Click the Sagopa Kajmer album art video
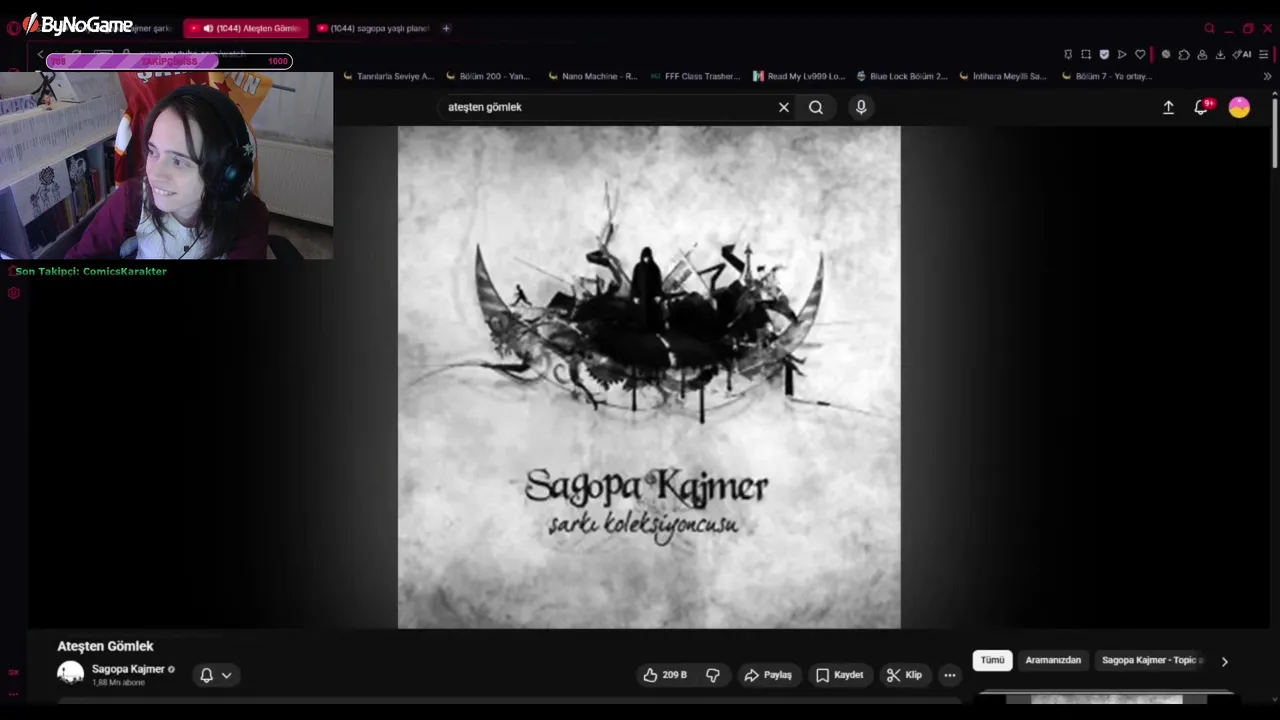Viewport: 1280px width, 720px height. point(649,377)
